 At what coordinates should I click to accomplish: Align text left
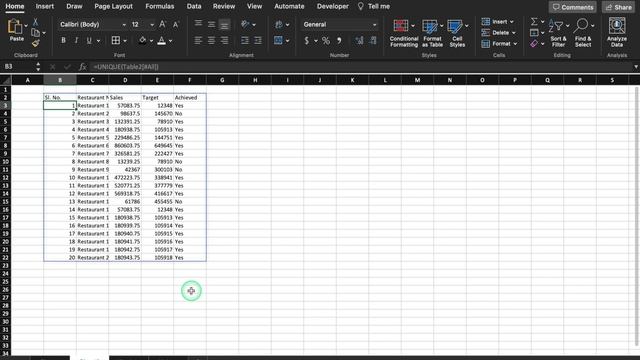198,40
